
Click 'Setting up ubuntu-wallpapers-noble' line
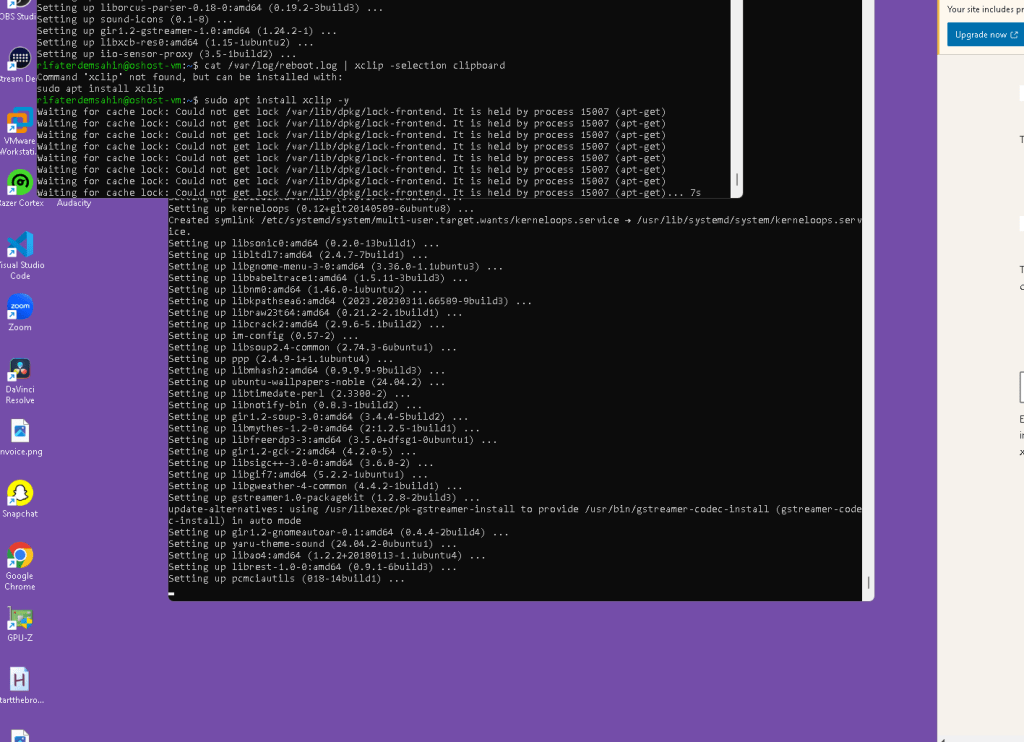[x=306, y=382]
